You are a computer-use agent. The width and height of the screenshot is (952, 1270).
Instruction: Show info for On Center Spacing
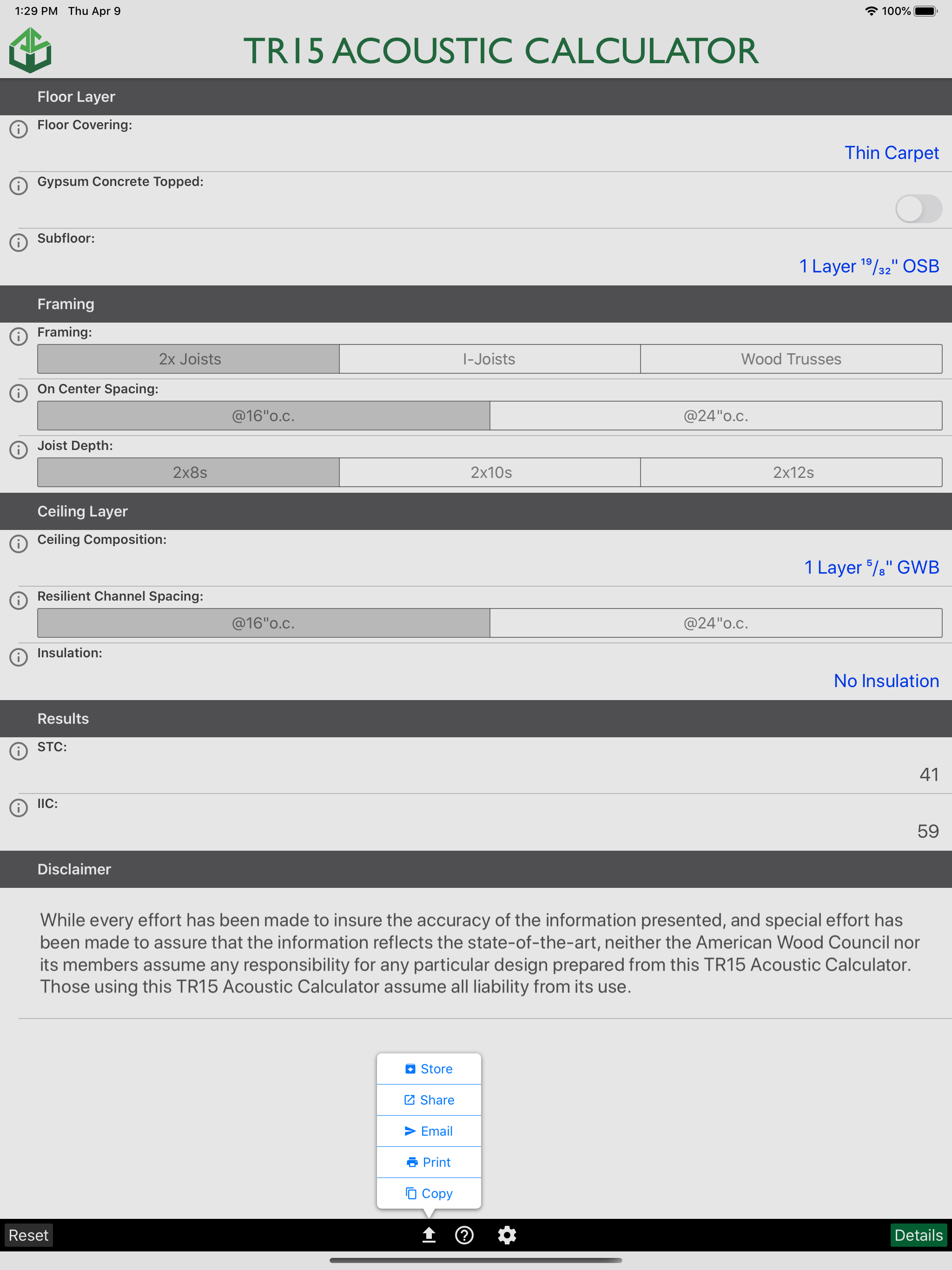tap(19, 393)
